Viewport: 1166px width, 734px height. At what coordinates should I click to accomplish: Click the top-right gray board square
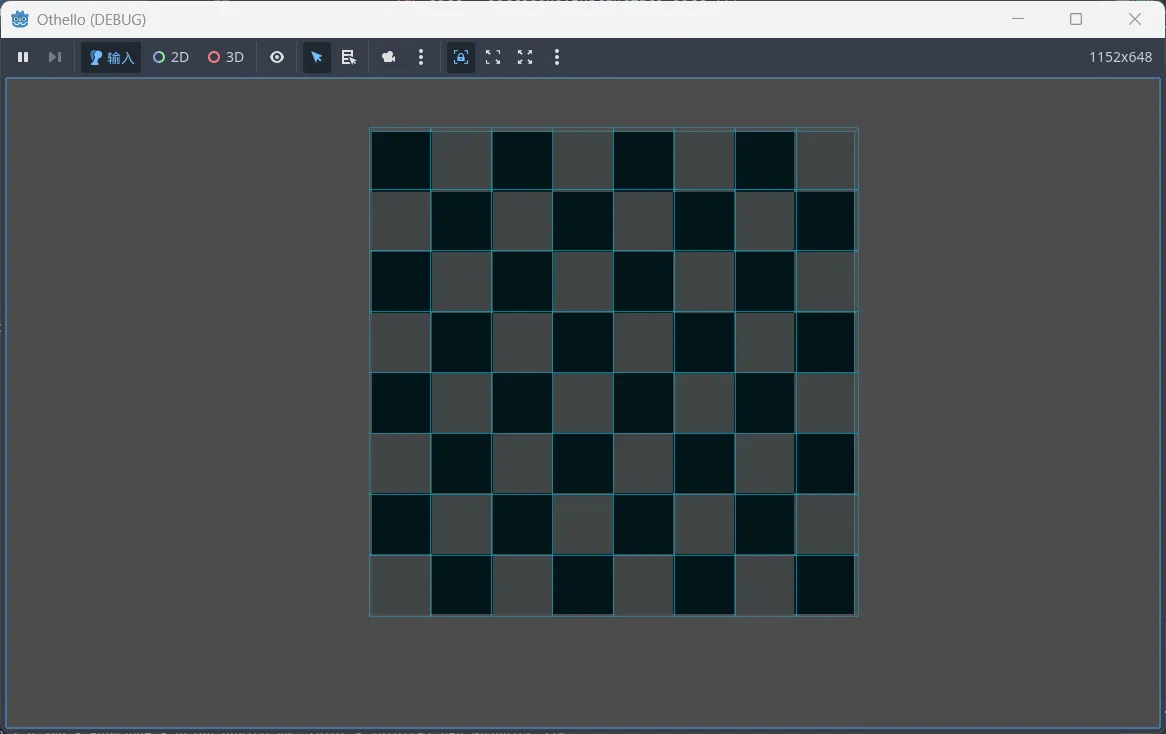click(825, 160)
